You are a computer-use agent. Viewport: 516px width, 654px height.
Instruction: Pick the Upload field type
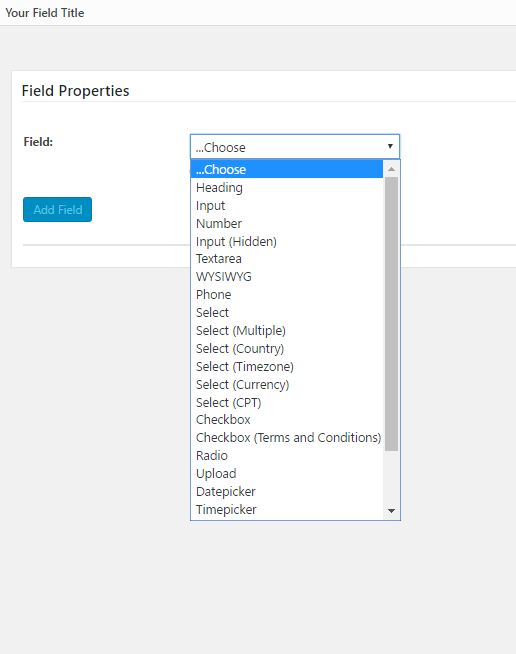pos(287,473)
